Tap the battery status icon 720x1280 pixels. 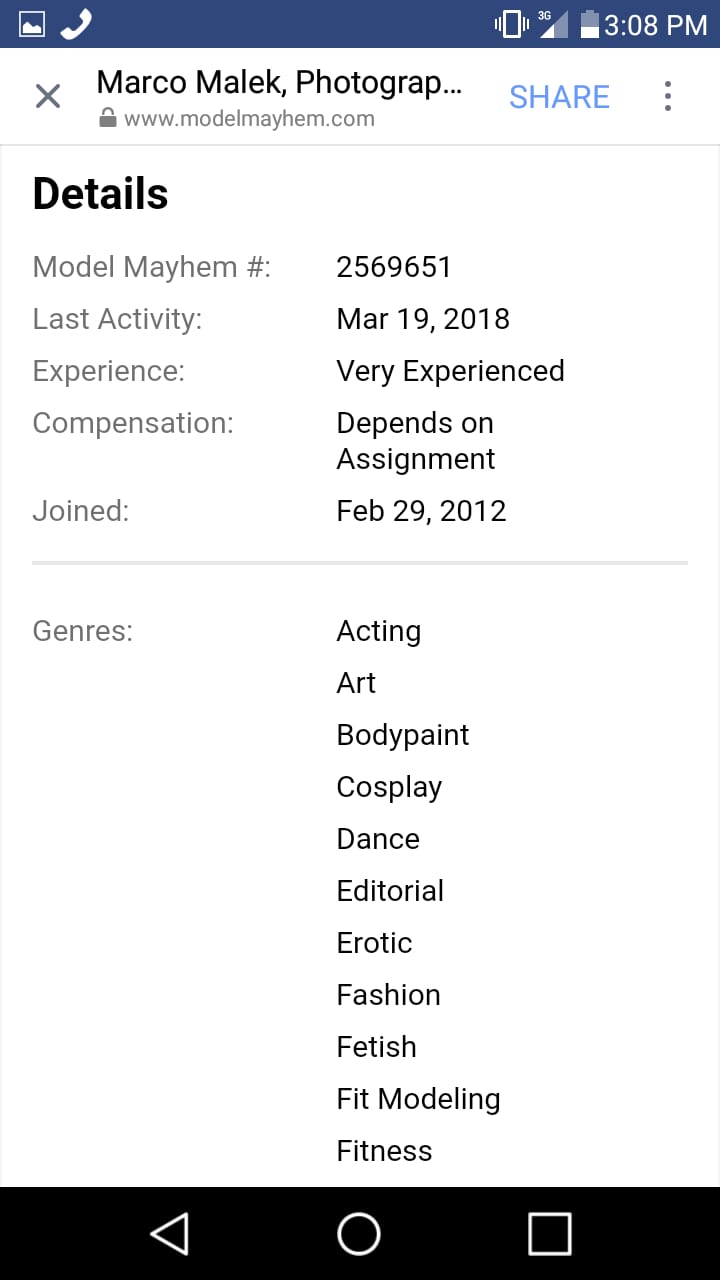(589, 24)
